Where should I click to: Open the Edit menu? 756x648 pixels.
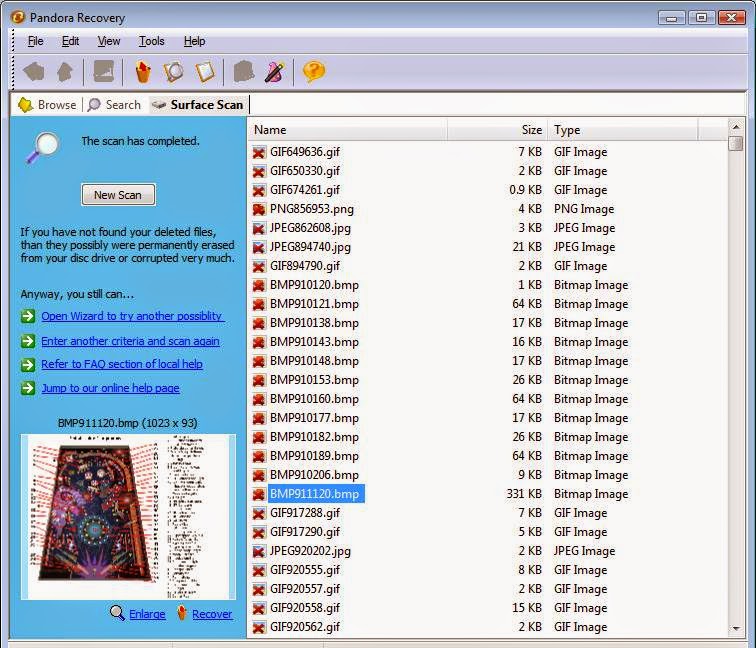[x=70, y=41]
